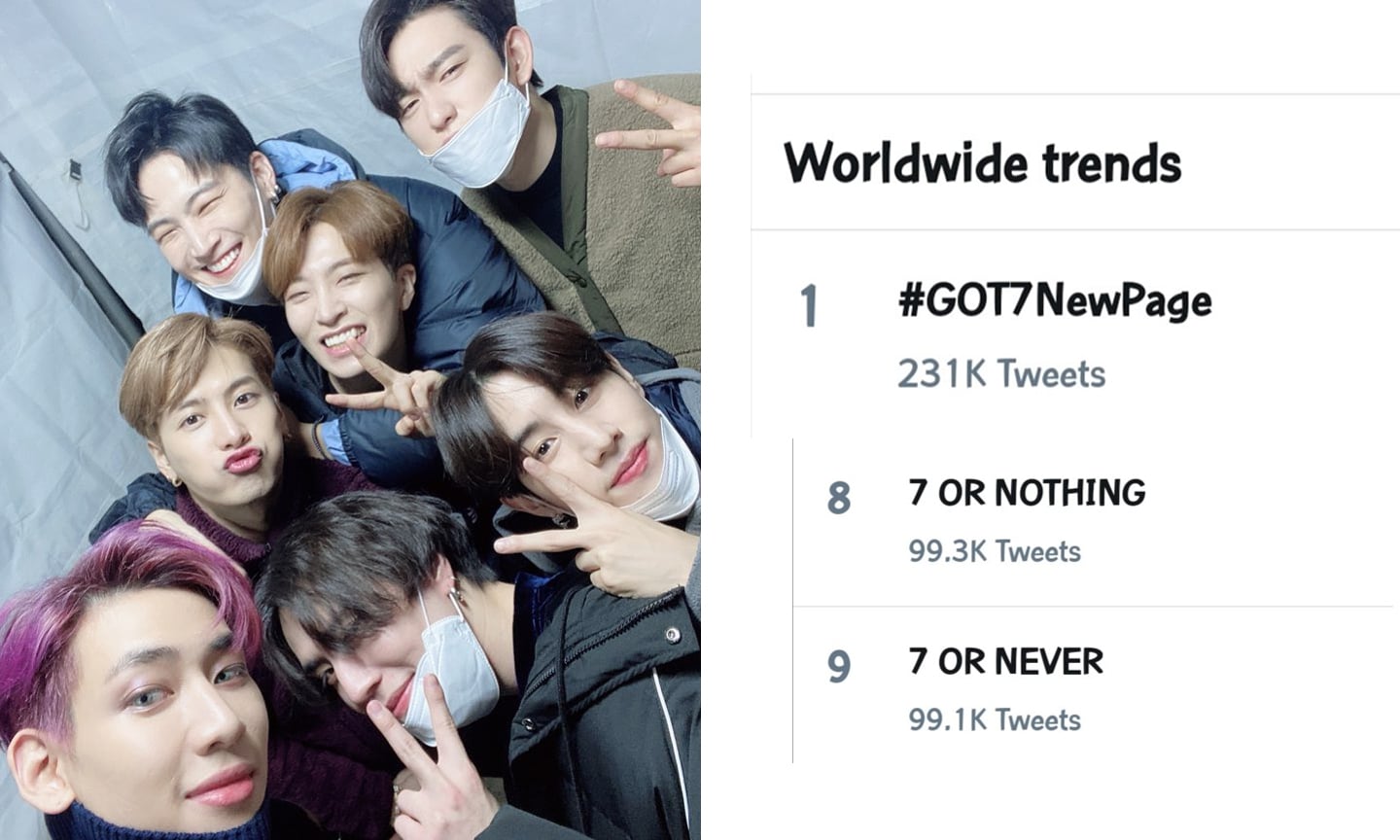Viewport: 1400px width, 840px height.
Task: Open the #GOT7NewPage hashtag trend
Action: pos(1055,301)
